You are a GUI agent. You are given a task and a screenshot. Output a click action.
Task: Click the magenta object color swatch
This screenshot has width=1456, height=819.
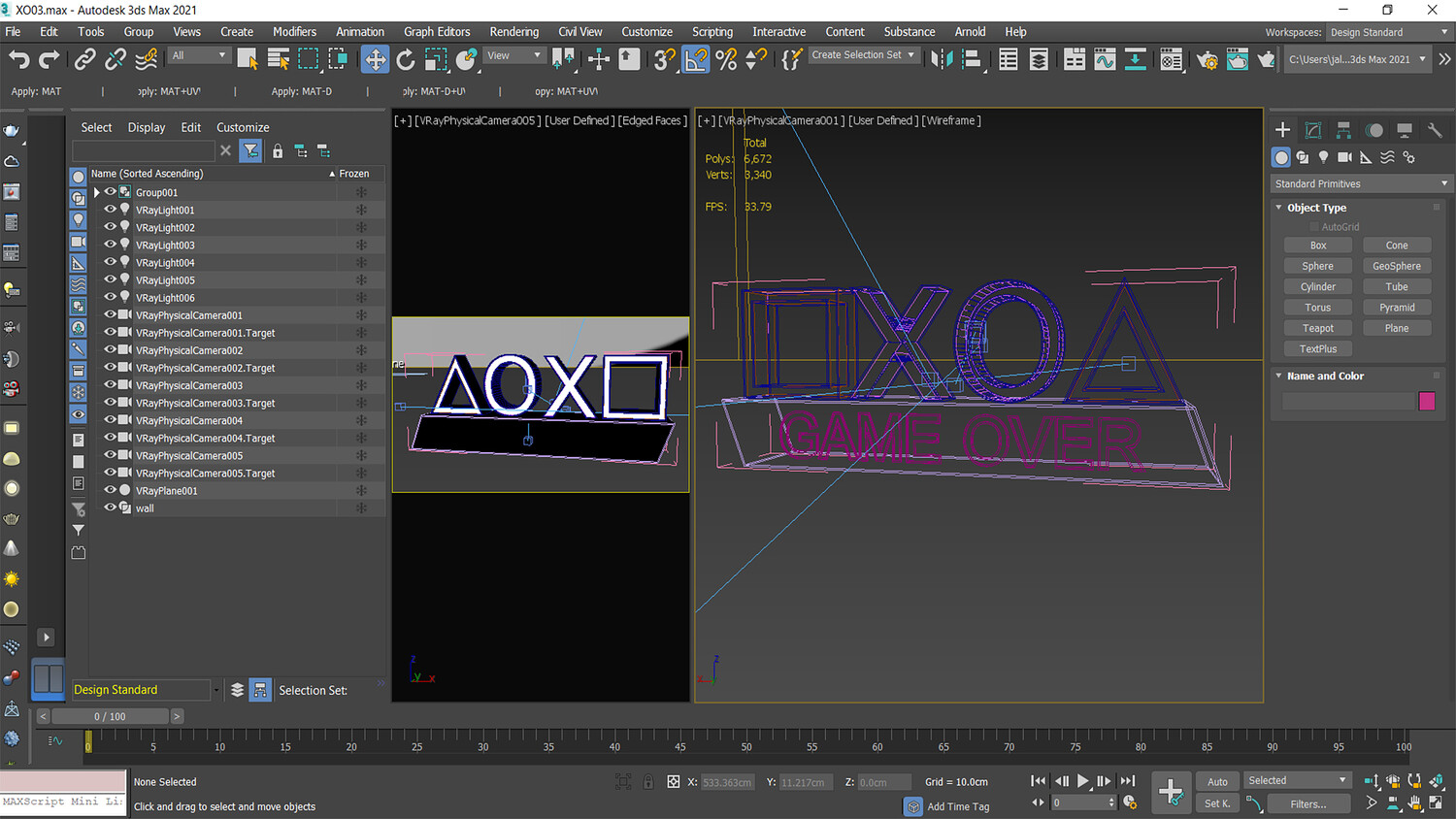tap(1426, 401)
